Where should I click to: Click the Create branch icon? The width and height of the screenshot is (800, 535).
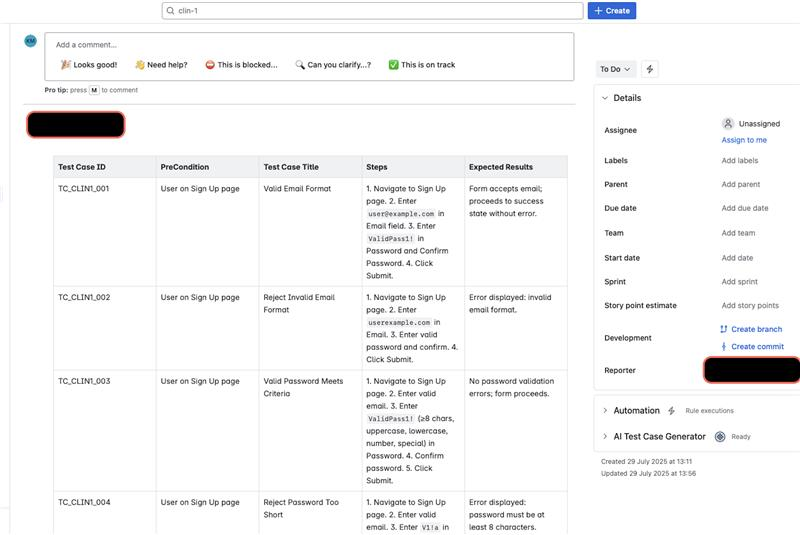pyautogui.click(x=724, y=329)
